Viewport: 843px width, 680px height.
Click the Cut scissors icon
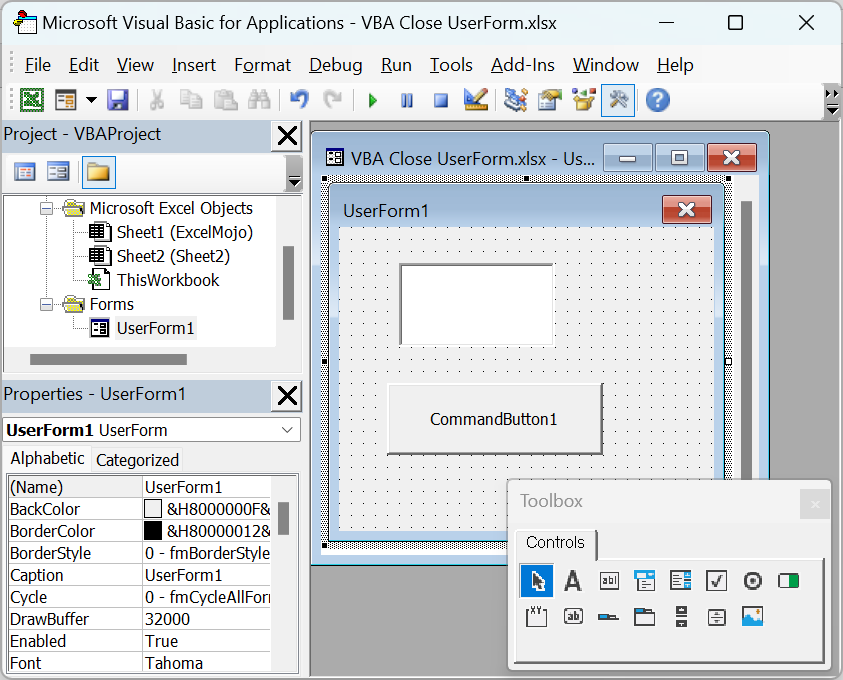156,100
